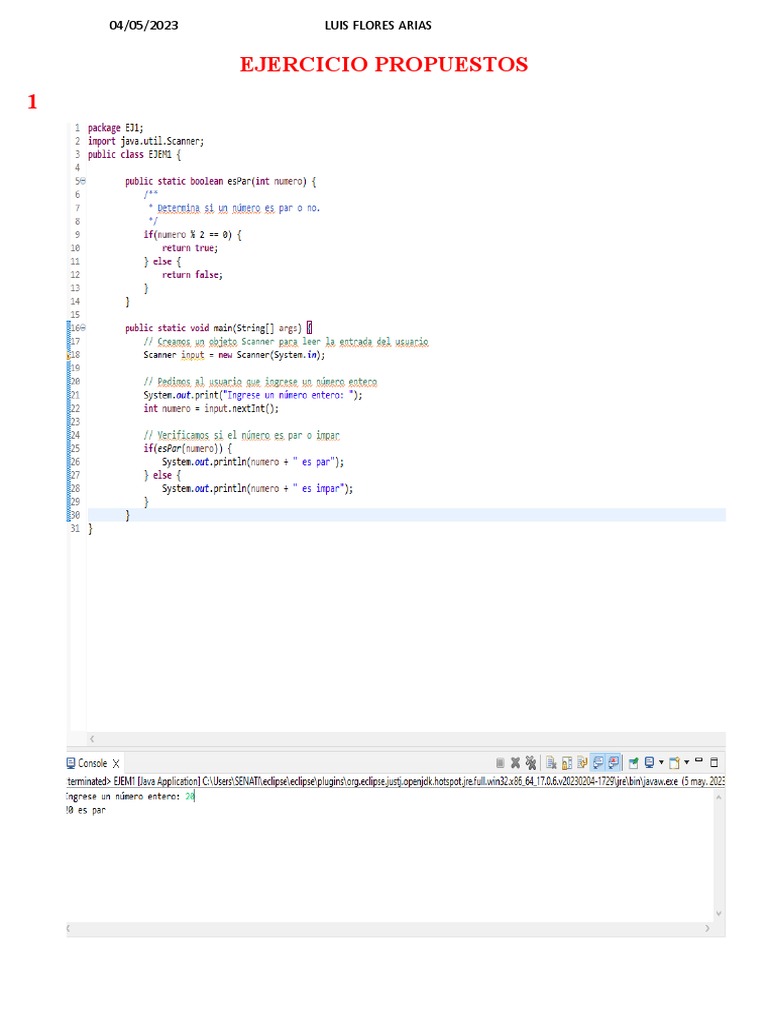Toggle Scroll Lock in the Console
Image resolution: width=768 pixels, height=1024 pixels.
pos(567,762)
